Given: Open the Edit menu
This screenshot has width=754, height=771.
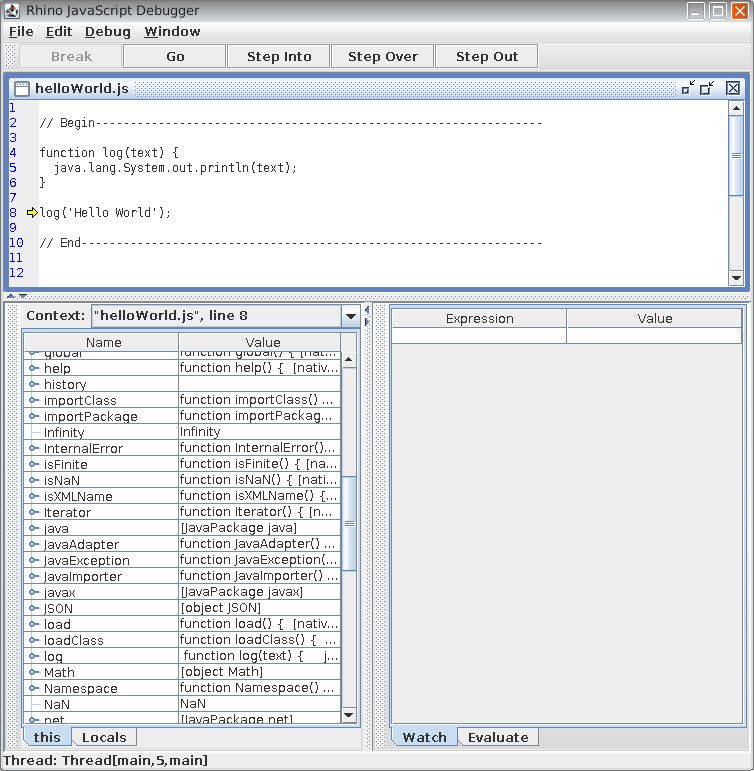Looking at the screenshot, I should click(59, 31).
